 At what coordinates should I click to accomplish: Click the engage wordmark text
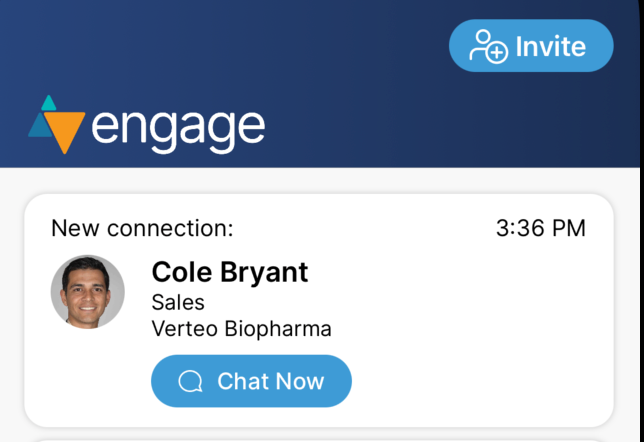coord(178,127)
